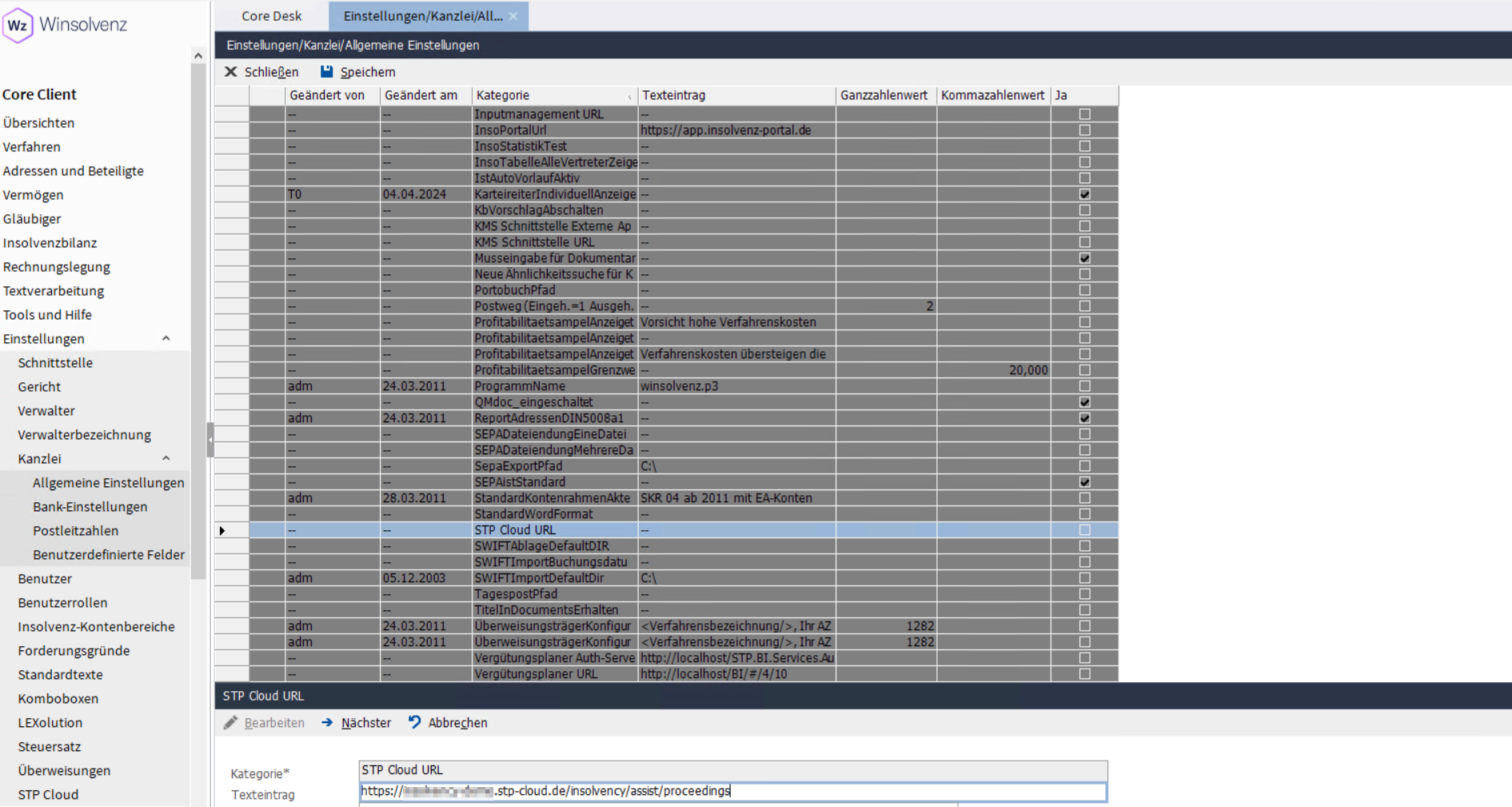1512x807 pixels.
Task: Click the Schließen button
Action: (261, 72)
